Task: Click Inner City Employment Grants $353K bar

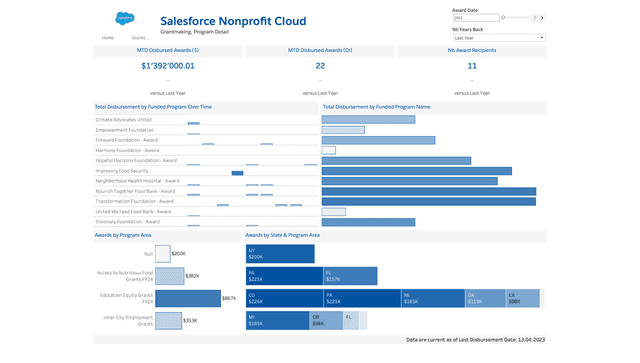Action: click(168, 321)
